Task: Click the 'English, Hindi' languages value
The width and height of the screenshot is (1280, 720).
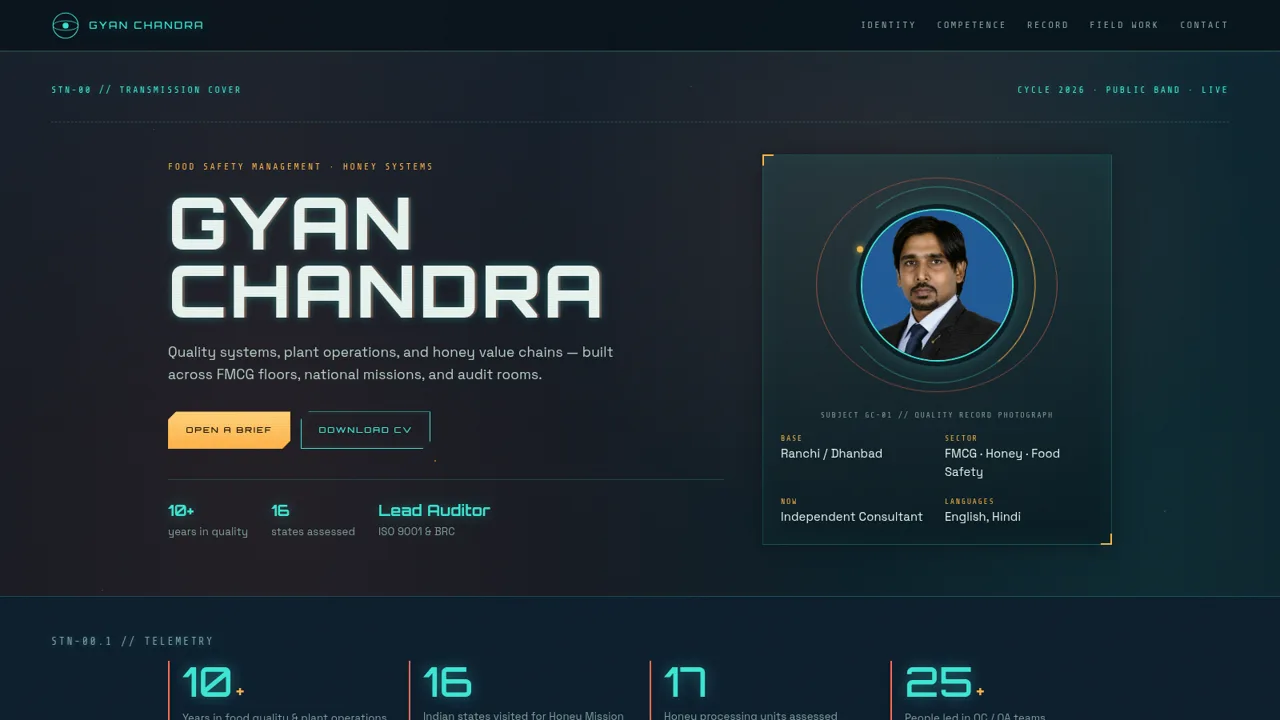Action: tap(983, 517)
